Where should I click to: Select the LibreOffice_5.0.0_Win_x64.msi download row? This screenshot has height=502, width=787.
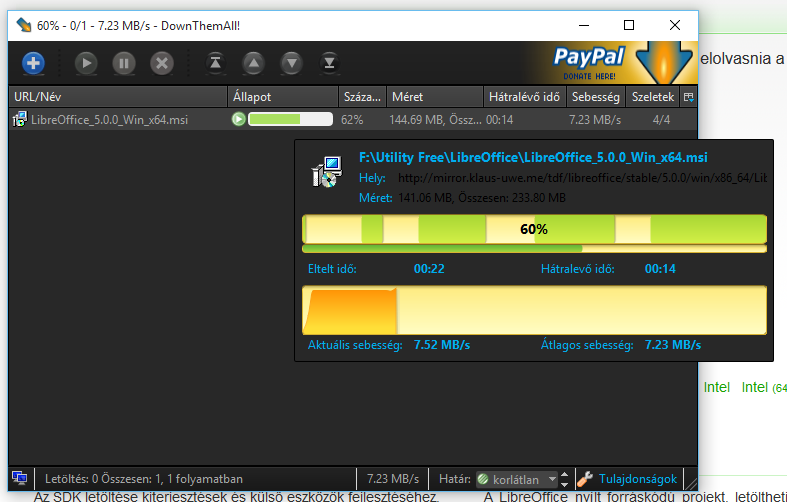[353, 119]
